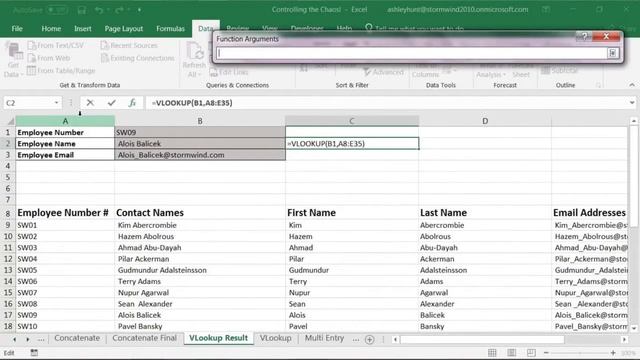The height and width of the screenshot is (360, 640).
Task: Collapse the ribbon with the up chevron
Action: (632, 85)
